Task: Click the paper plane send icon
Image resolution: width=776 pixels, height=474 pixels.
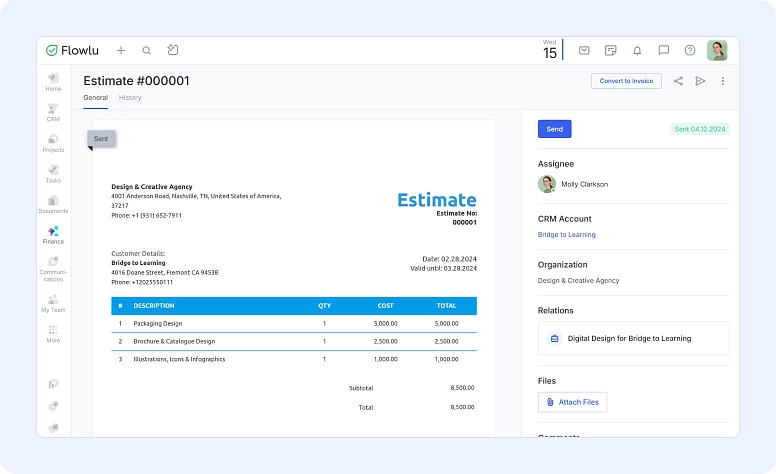Action: 700,81
